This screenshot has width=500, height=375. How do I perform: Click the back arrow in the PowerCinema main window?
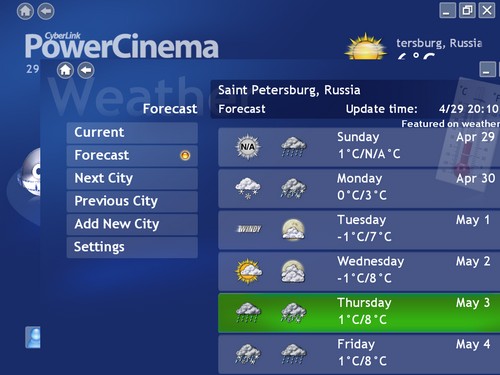click(46, 11)
